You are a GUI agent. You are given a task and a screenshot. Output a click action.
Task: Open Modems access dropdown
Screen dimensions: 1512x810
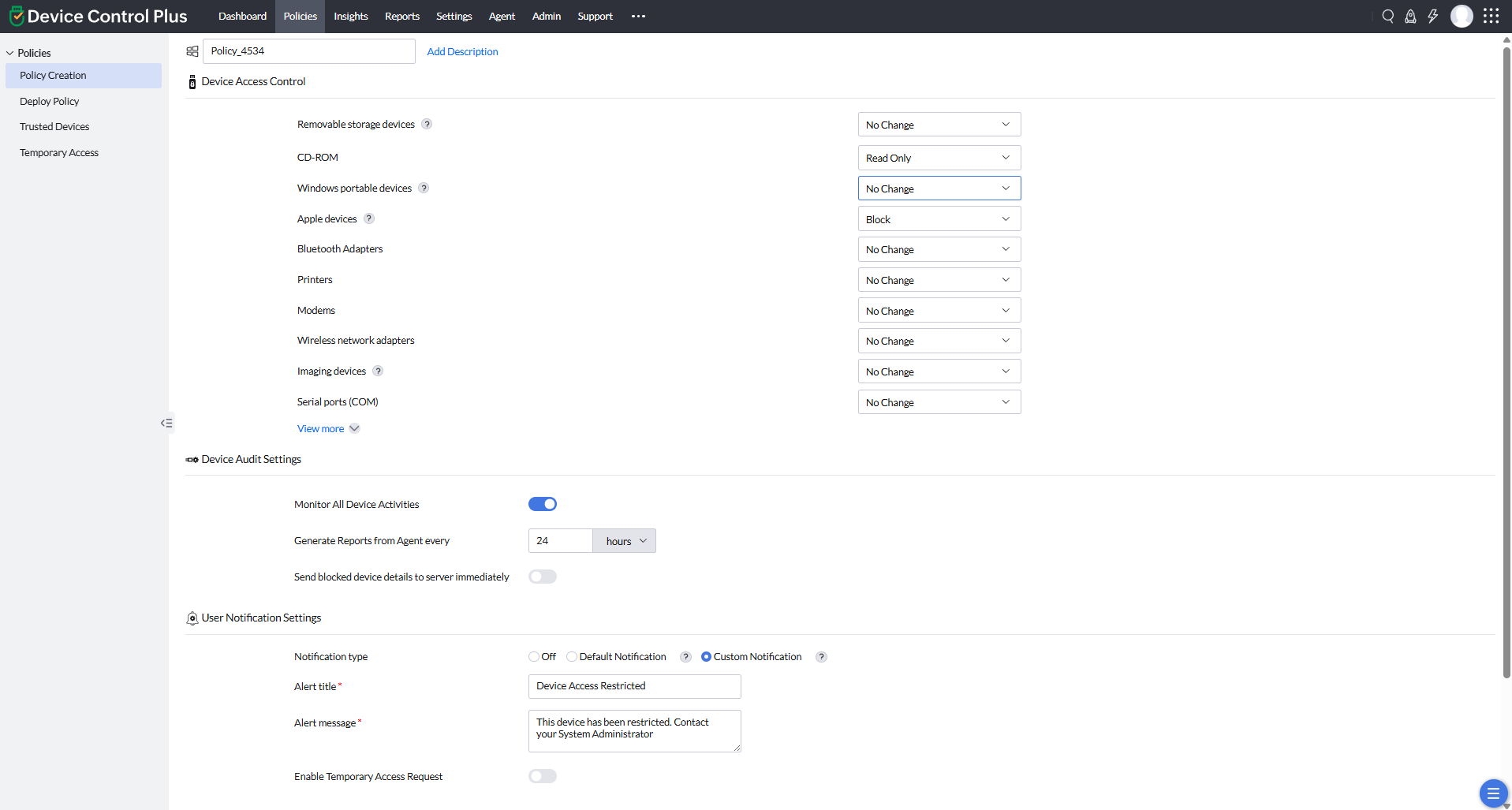[x=939, y=311]
